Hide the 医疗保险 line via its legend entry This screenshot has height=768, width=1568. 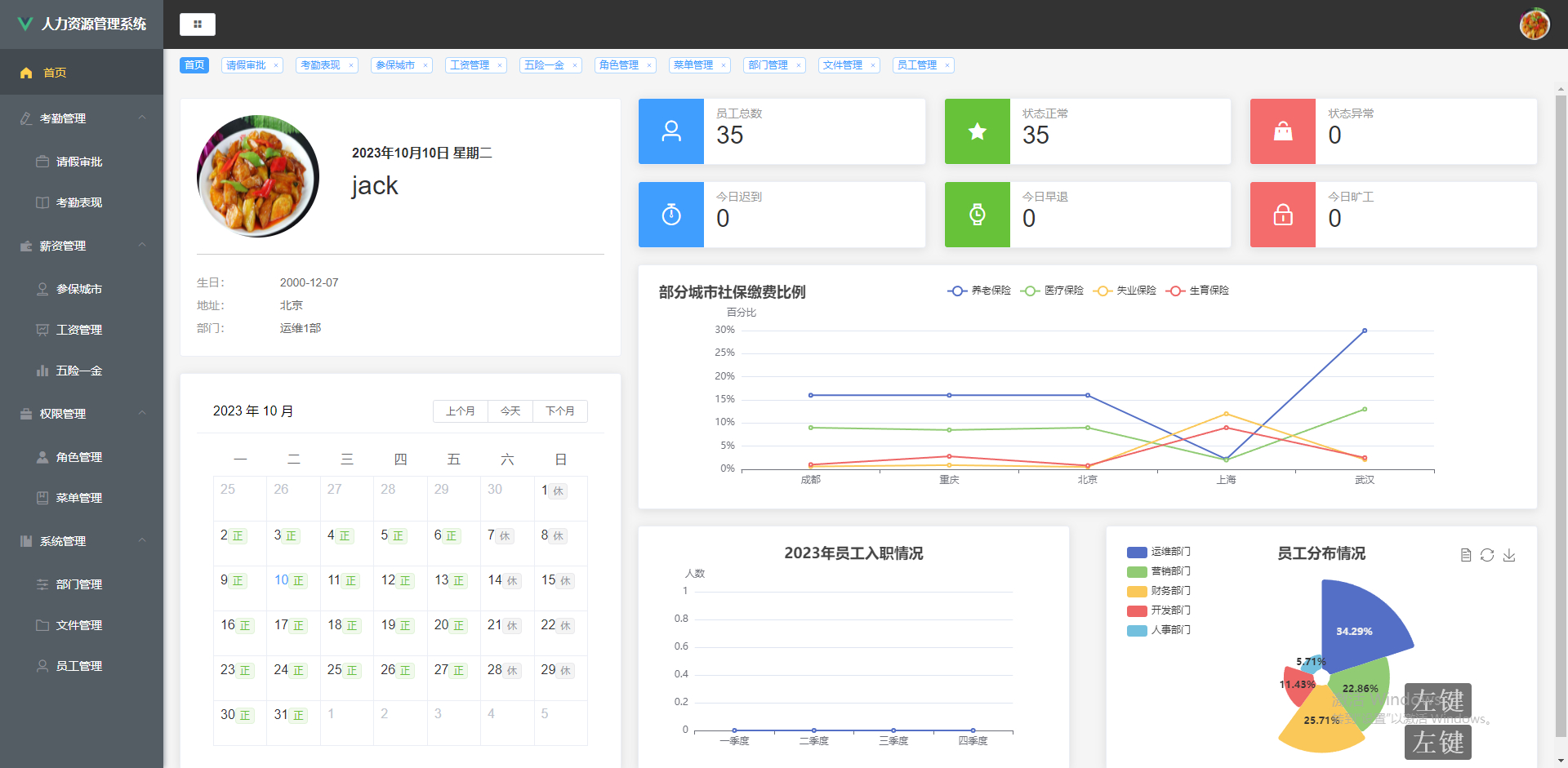coord(1053,291)
